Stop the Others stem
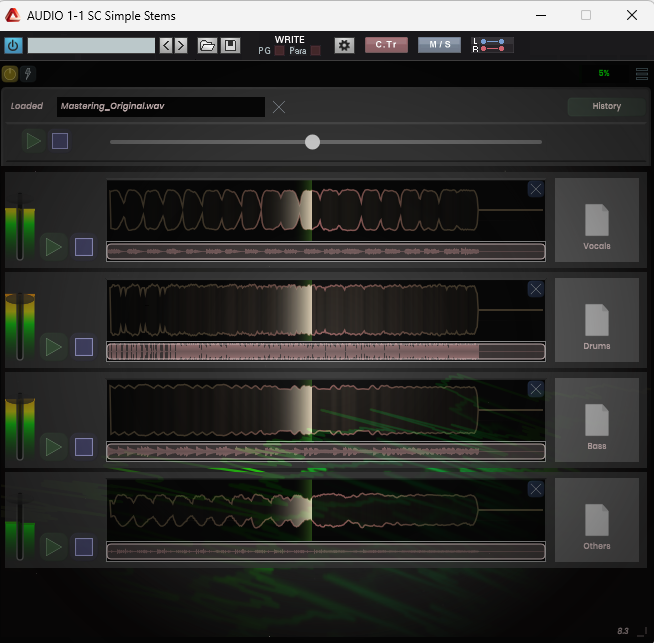The image size is (654, 643). tap(84, 547)
